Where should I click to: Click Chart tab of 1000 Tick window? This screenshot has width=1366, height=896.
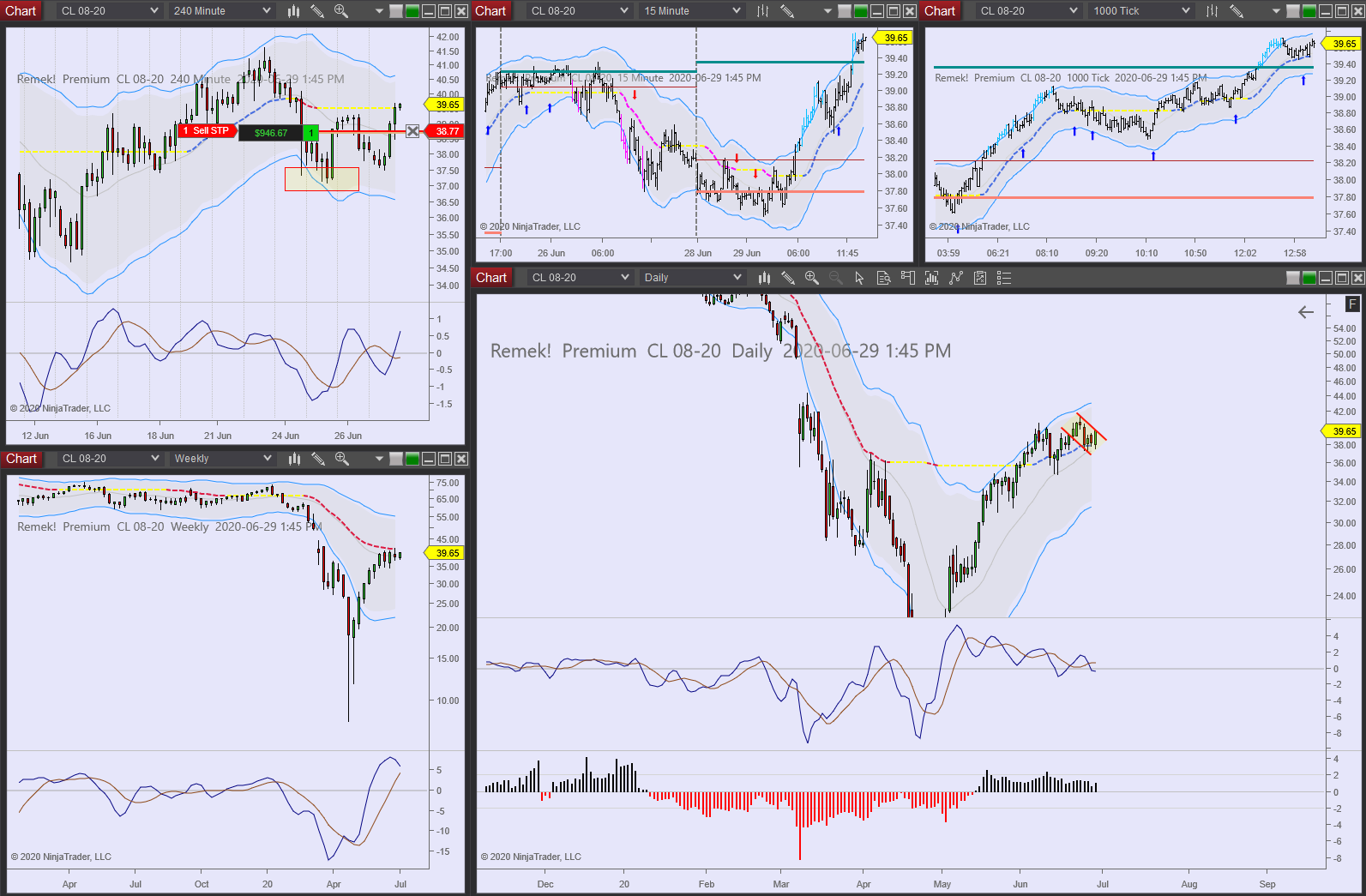click(940, 11)
